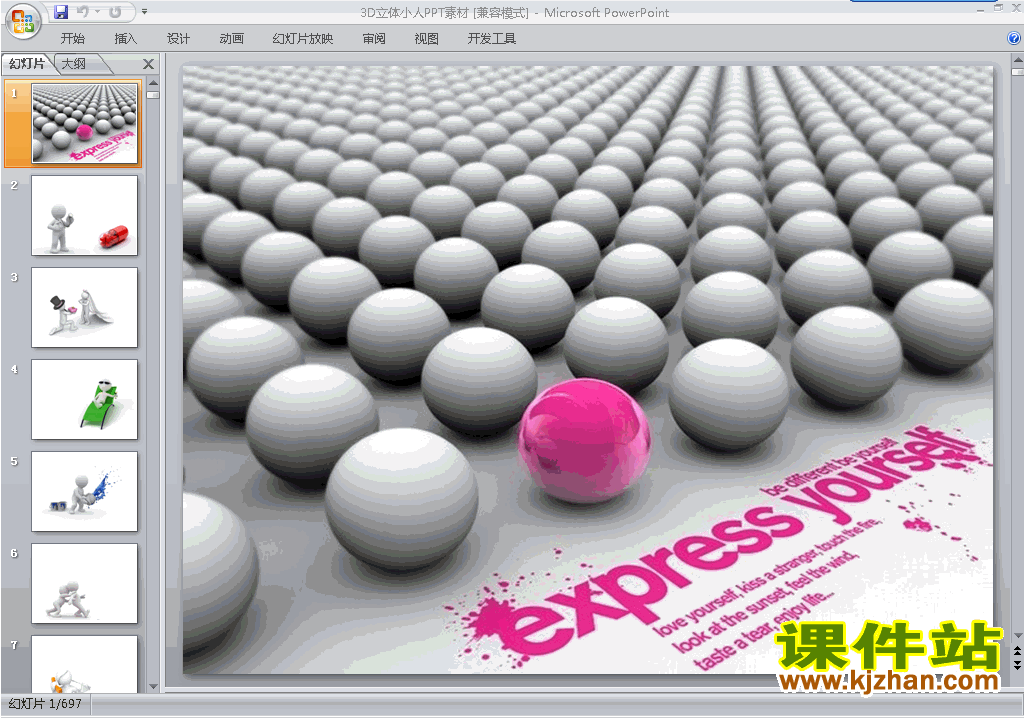
Task: Select slide 6 thumbnail with pushing figures
Action: coord(85,583)
